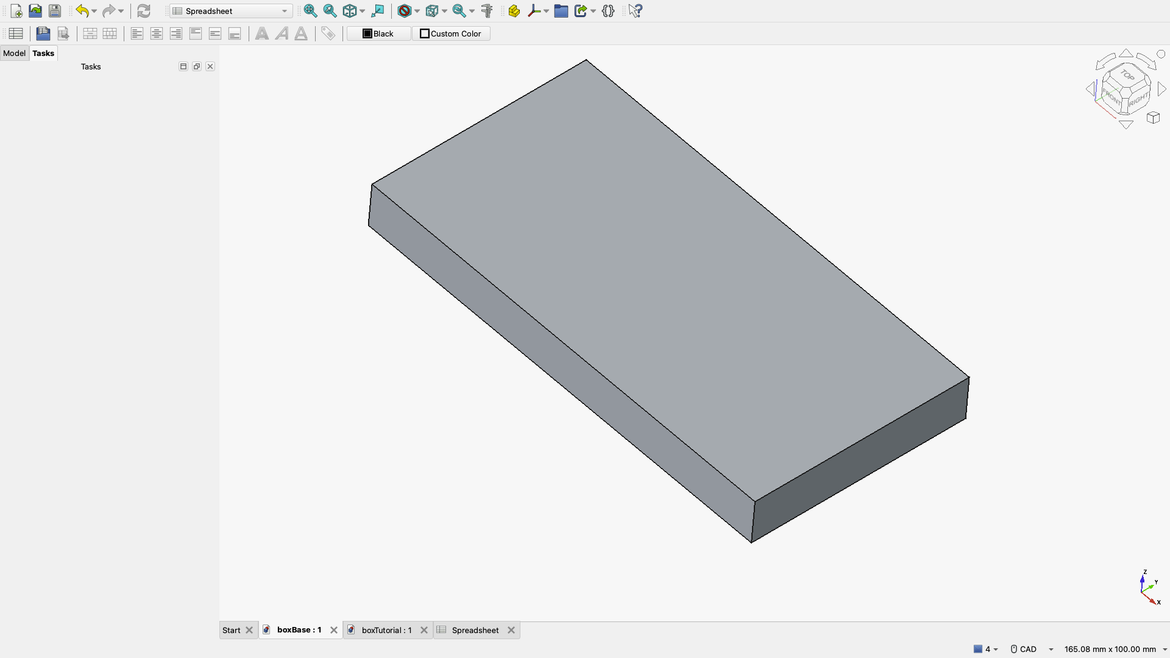The height and width of the screenshot is (658, 1170).
Task: Apply bold style to cell text
Action: (x=261, y=33)
